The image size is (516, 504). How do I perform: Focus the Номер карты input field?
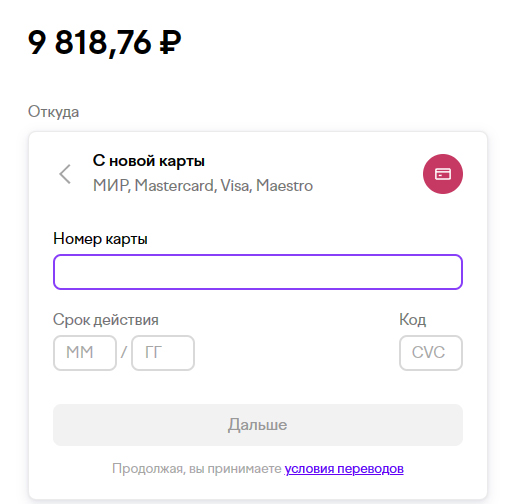point(258,272)
